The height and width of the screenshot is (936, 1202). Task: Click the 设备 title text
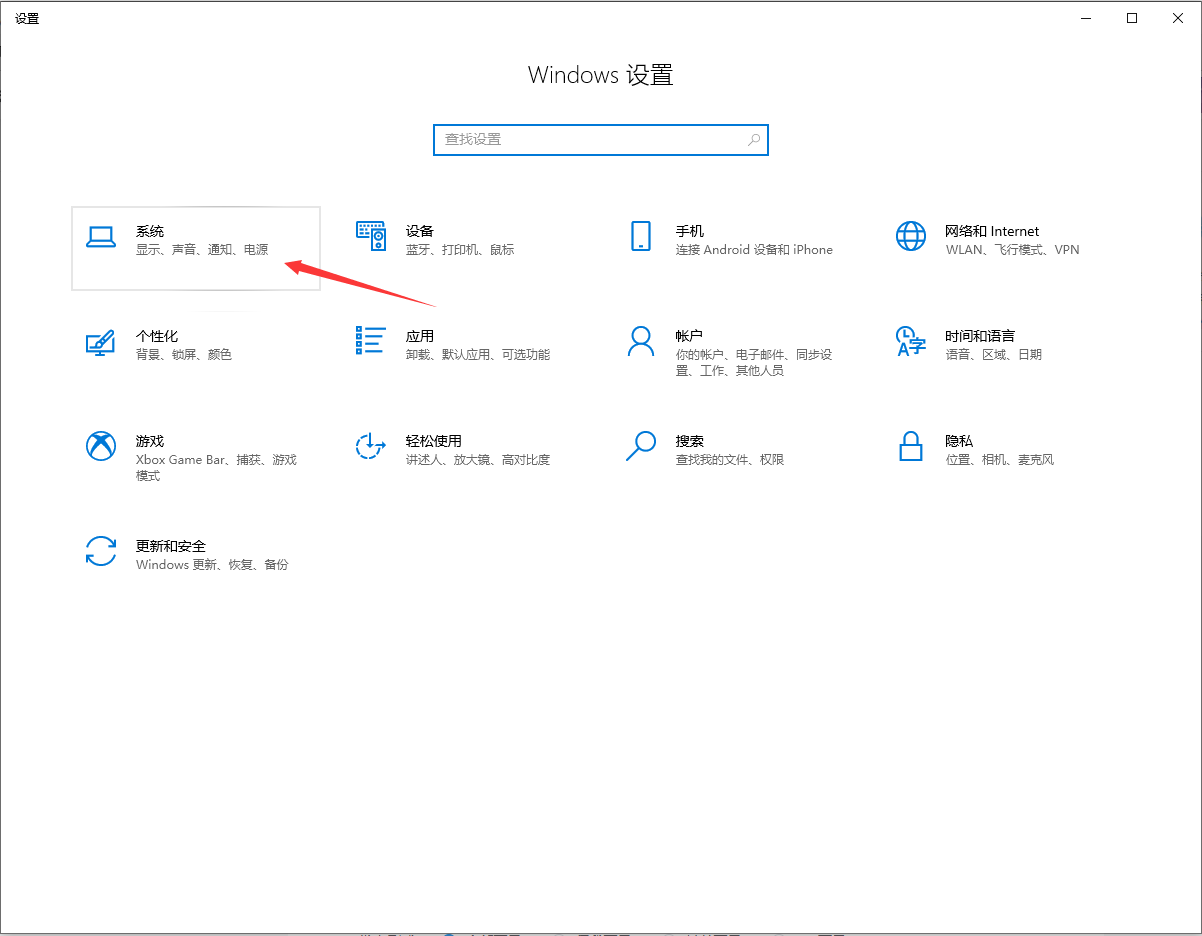(x=420, y=231)
